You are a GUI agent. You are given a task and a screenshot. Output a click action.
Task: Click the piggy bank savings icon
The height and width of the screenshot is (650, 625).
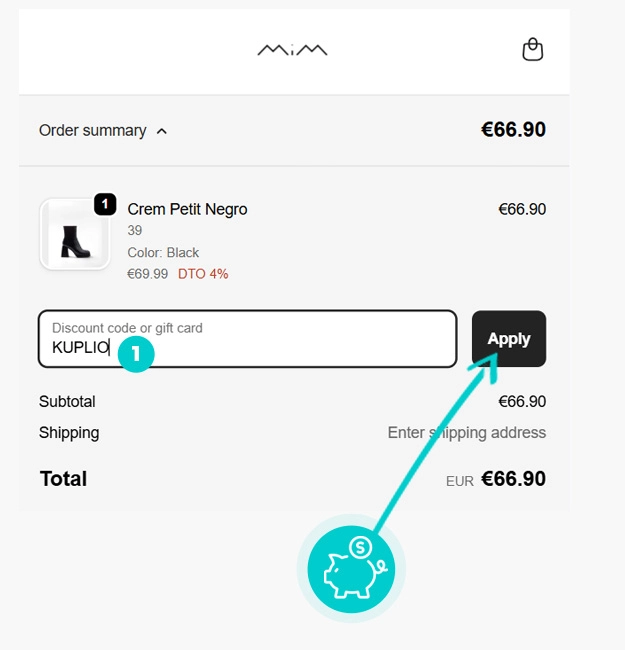pos(351,570)
